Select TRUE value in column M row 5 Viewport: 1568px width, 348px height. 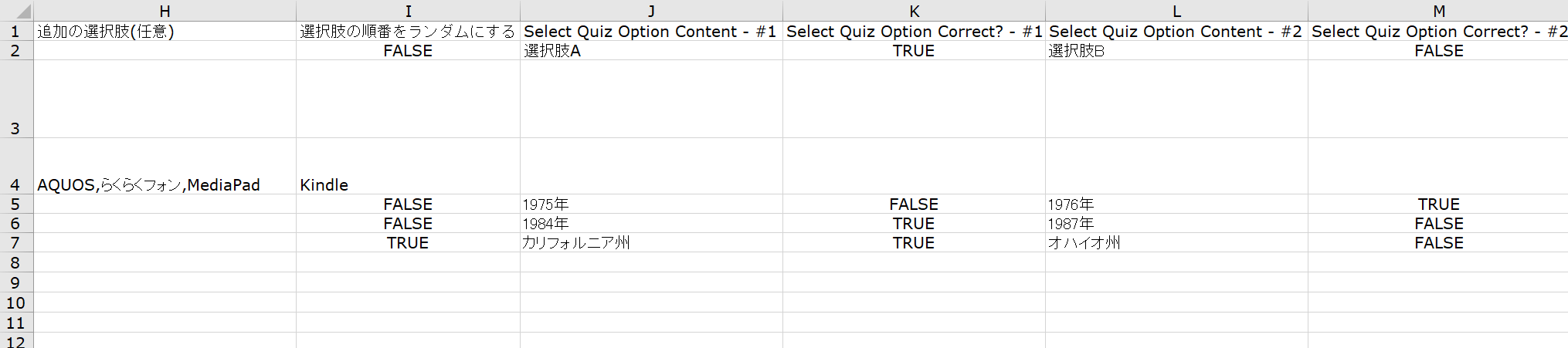point(1438,204)
